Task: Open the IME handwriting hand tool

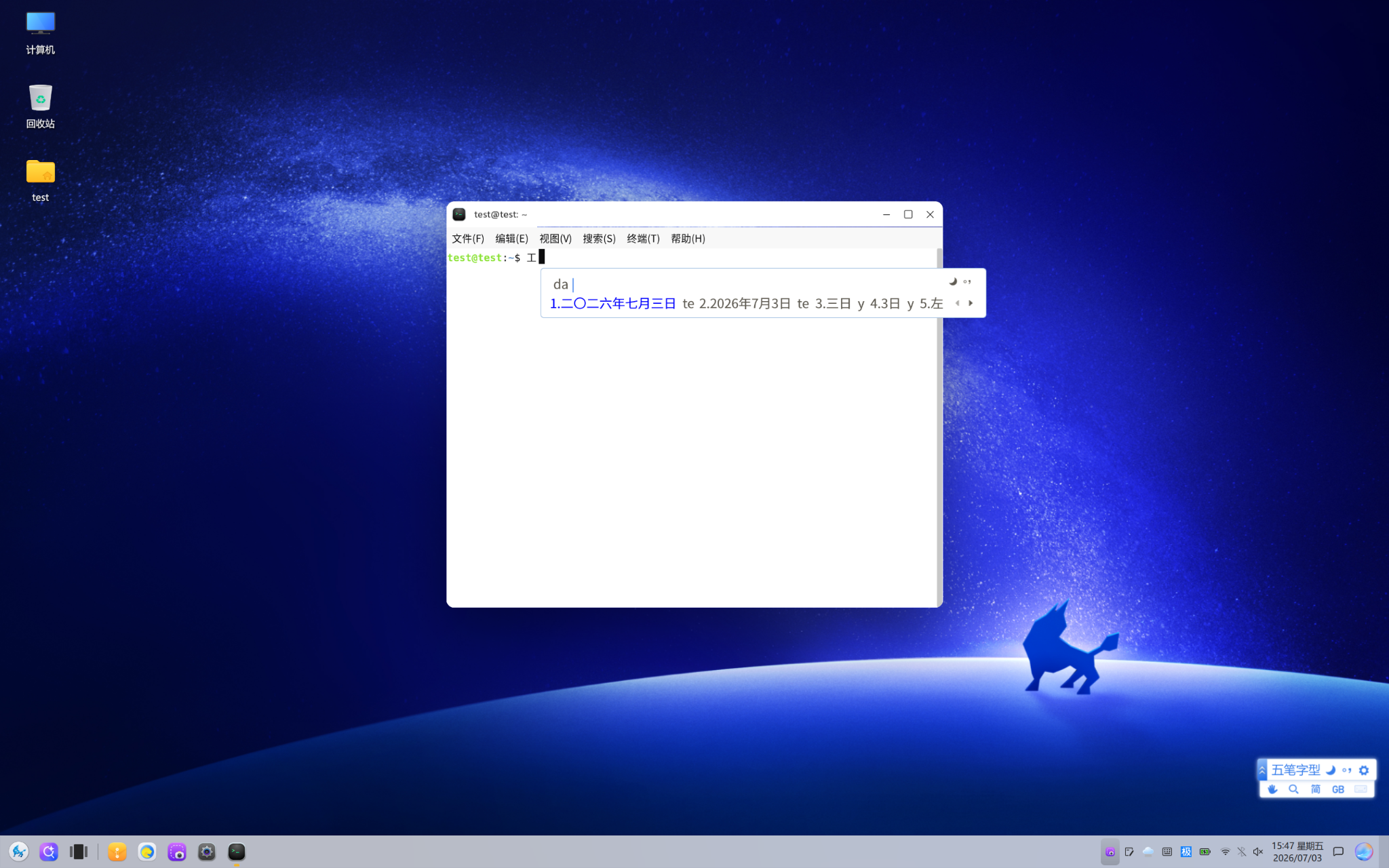Action: [x=1272, y=789]
